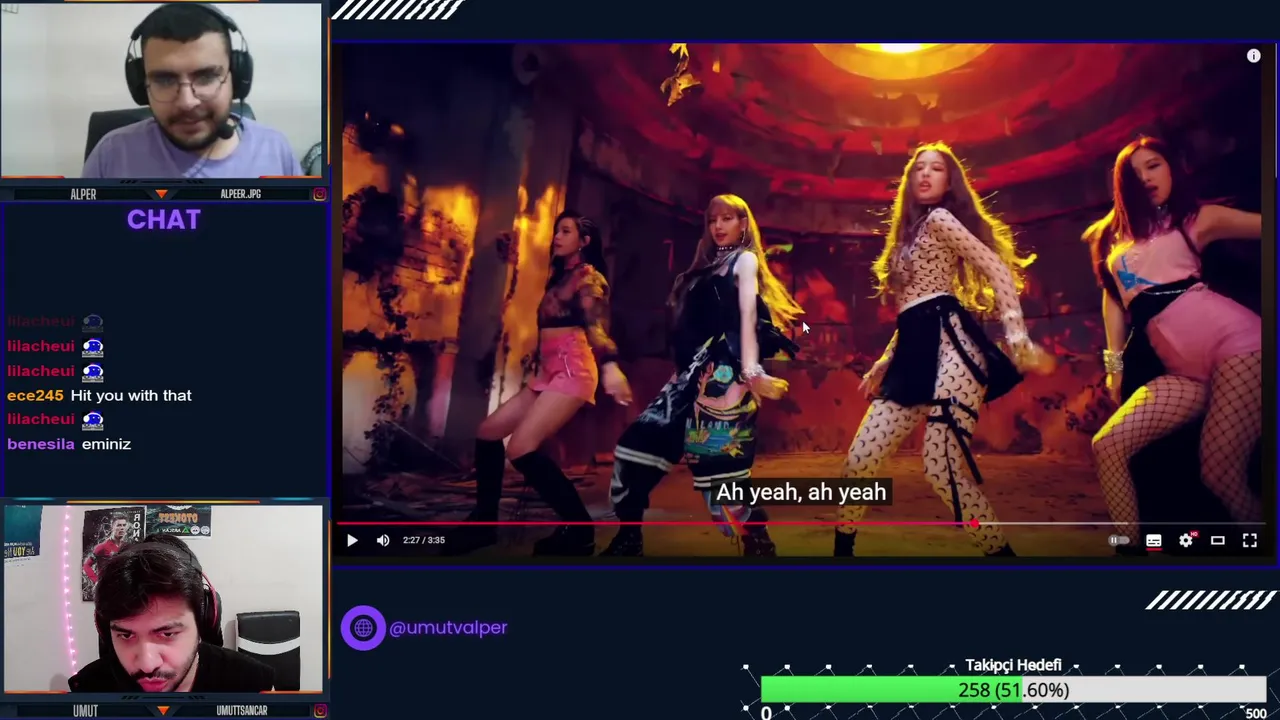Screen dimensions: 1280x720
Task: Click ece245's message "Hit you with that"
Action: click(x=131, y=395)
